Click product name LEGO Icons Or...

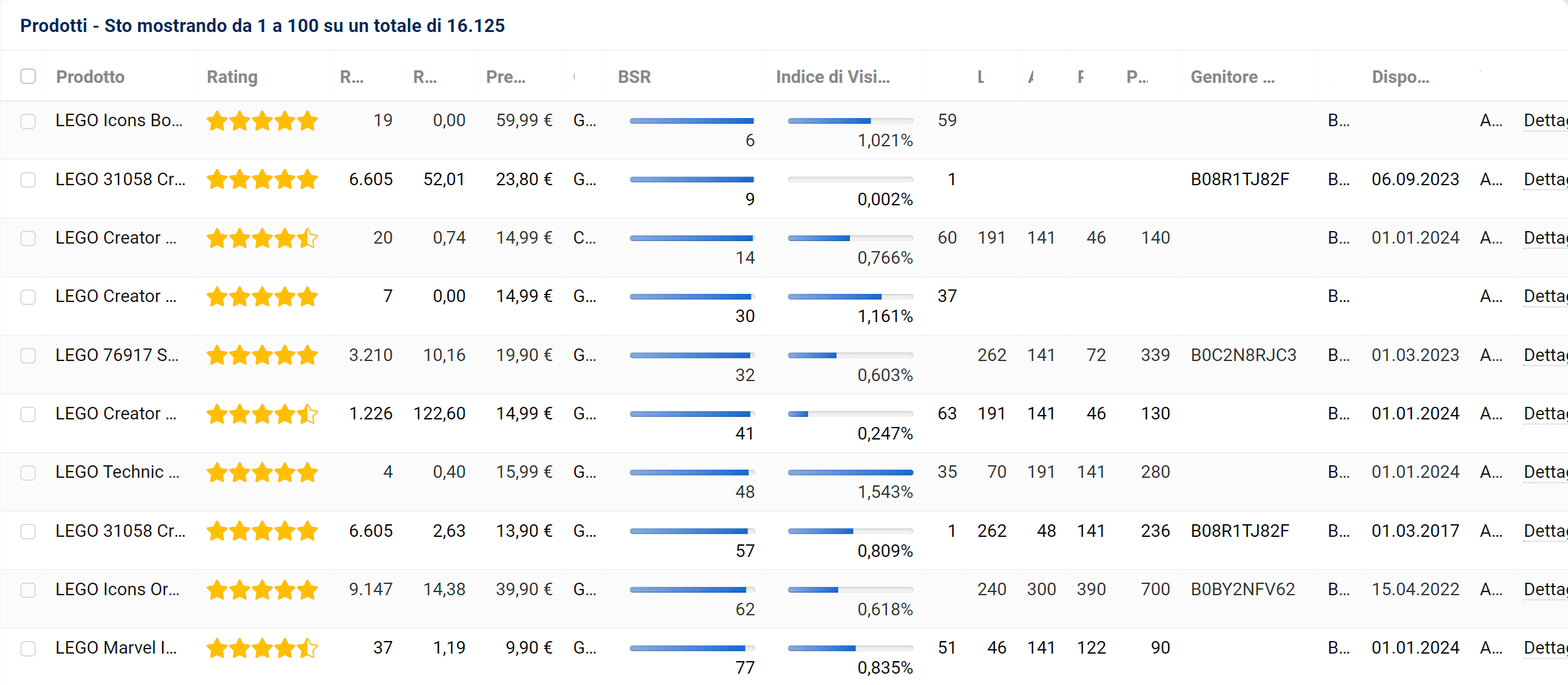point(117,590)
